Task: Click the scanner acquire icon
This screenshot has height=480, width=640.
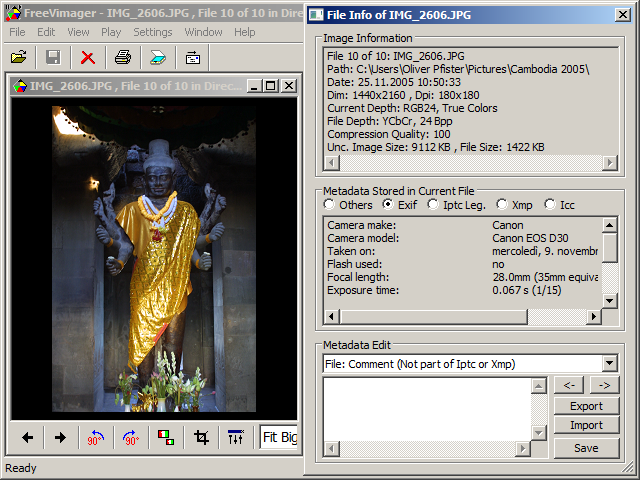Action: [157, 58]
